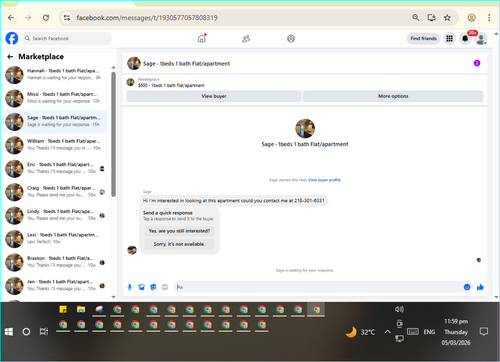Open the sticker picker icon
The height and width of the screenshot is (362, 500).
pyautogui.click(x=153, y=287)
